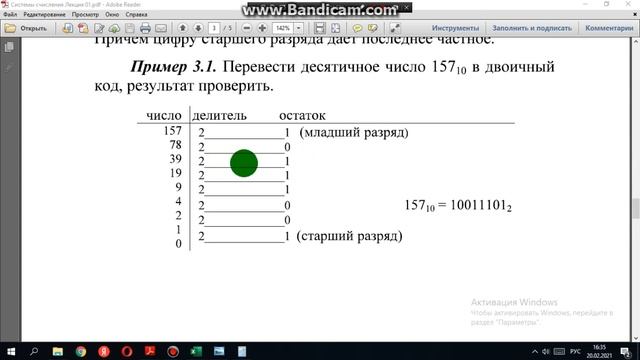Open File Explorer from taskbar
640x360 pixels.
pos(58,351)
